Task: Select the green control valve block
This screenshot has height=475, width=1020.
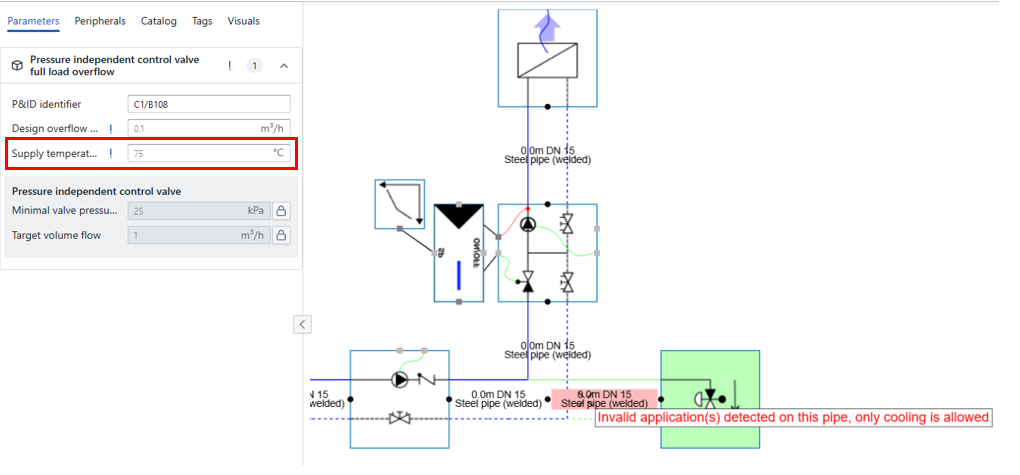Action: [x=709, y=398]
